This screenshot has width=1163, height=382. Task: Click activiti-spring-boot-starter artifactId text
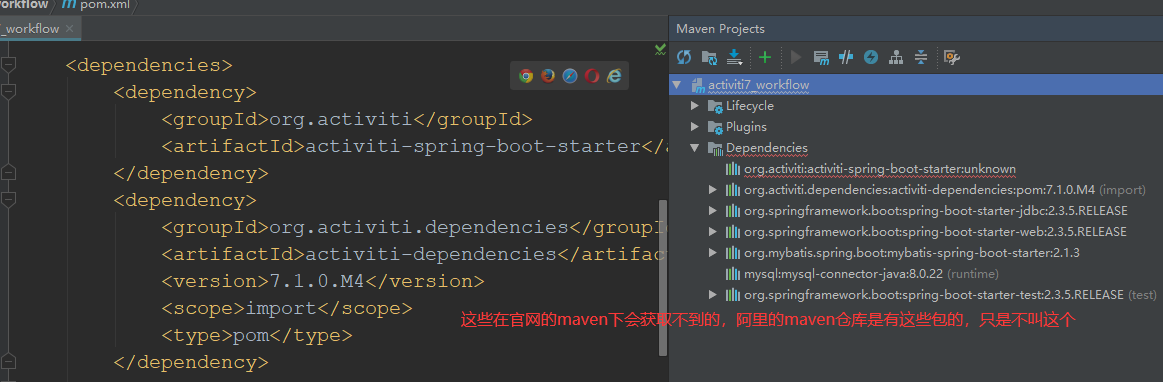pos(473,146)
